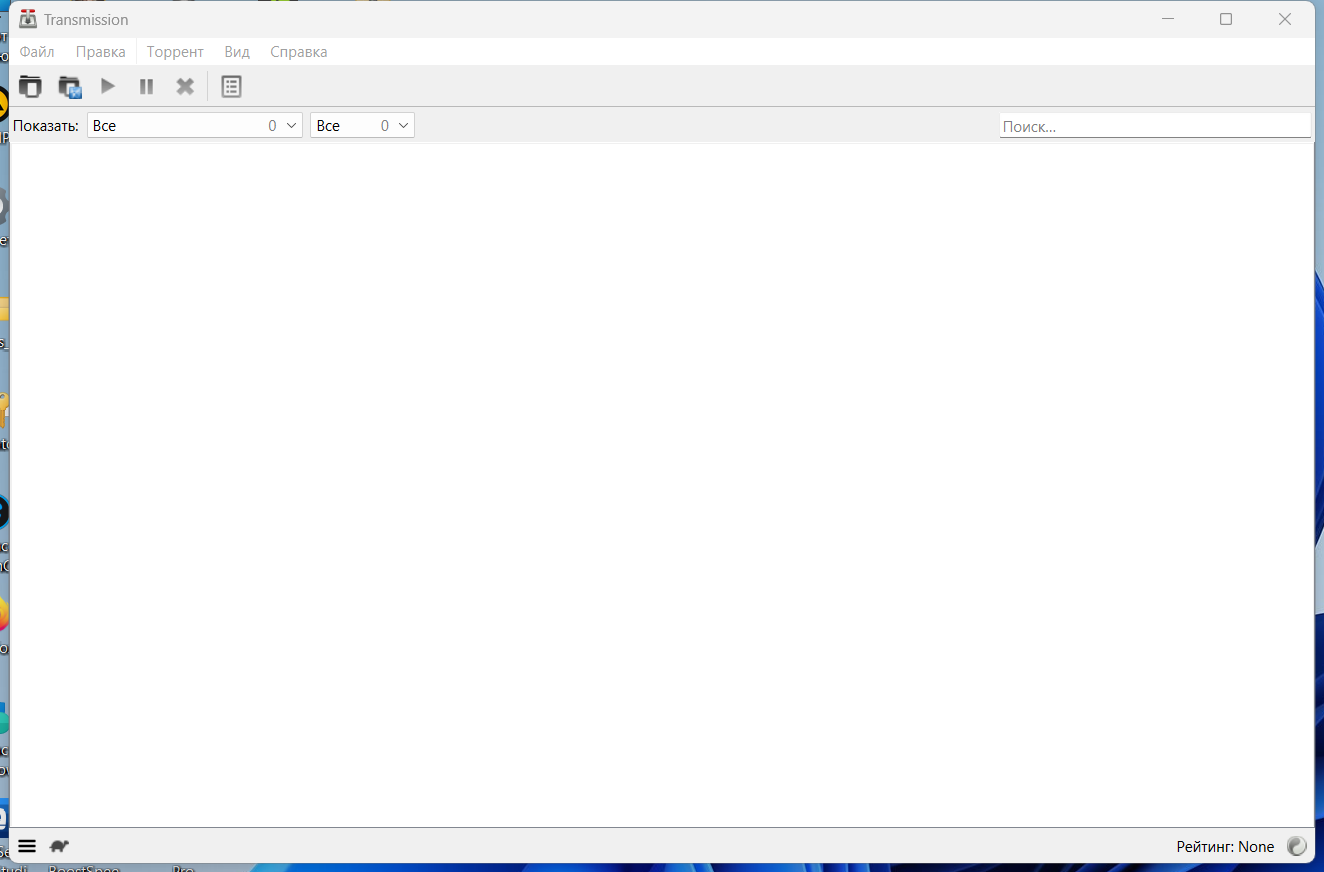Viewport: 1324px width, 872px height.
Task: Open torrent properties icon in toolbar
Action: pos(231,87)
